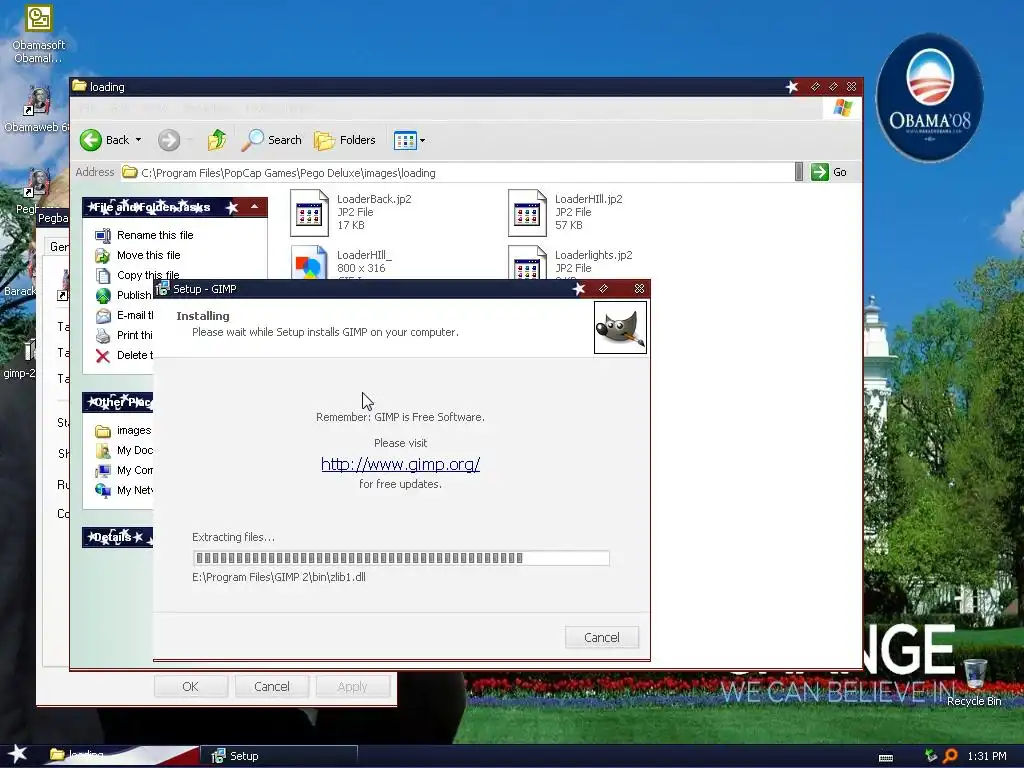Screen dimensions: 1024x768
Task: Toggle the Folders pane button
Action: coord(345,140)
